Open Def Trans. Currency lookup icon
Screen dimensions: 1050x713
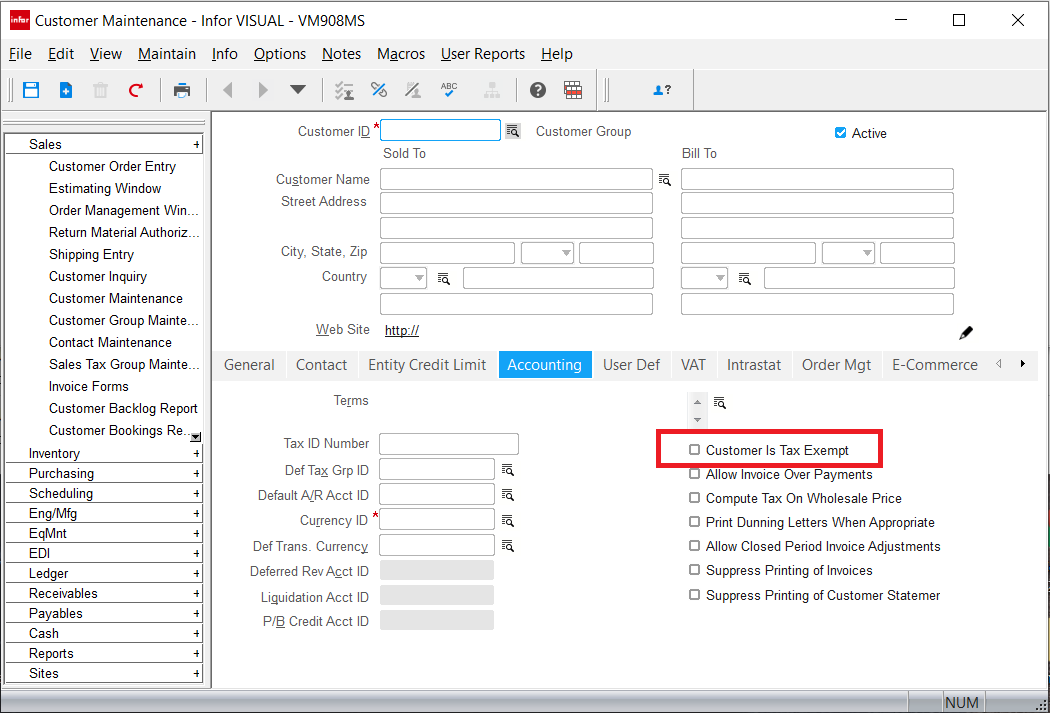[508, 546]
